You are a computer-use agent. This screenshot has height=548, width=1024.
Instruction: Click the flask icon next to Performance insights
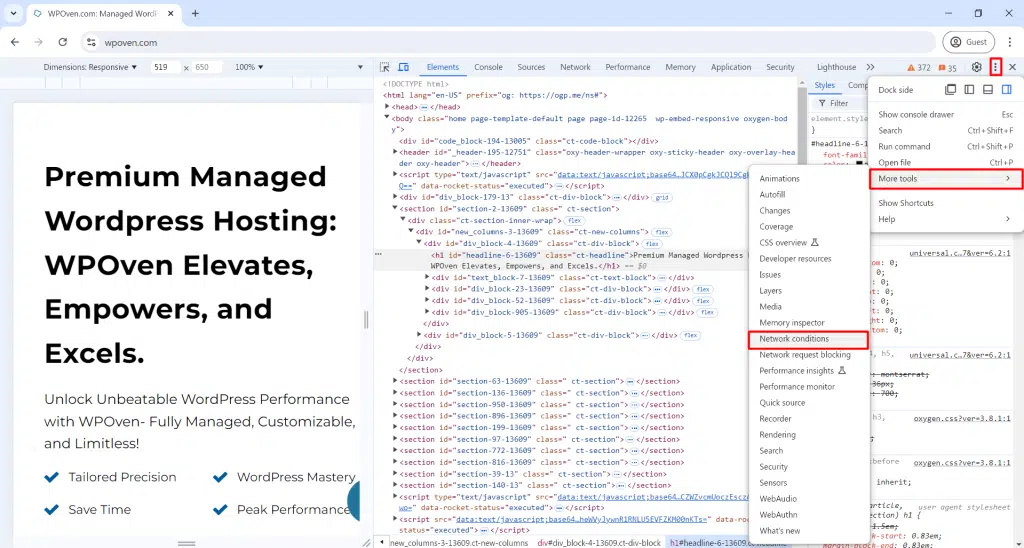click(842, 370)
